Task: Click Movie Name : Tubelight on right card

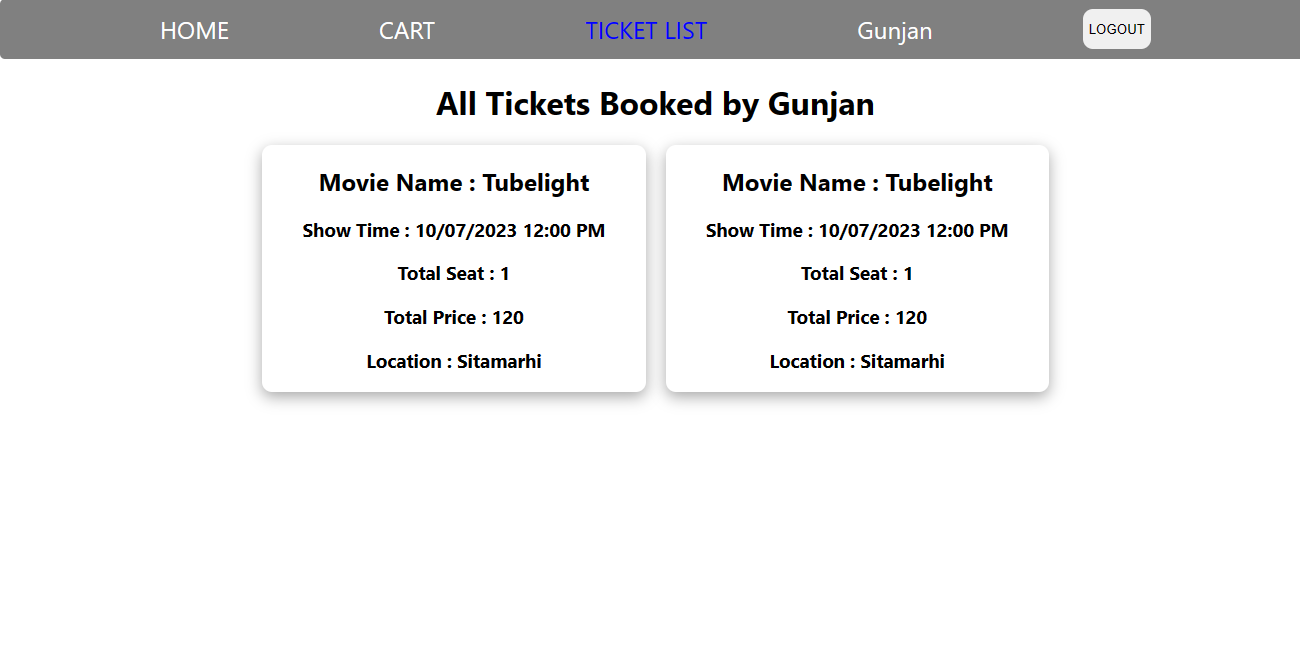Action: (857, 183)
